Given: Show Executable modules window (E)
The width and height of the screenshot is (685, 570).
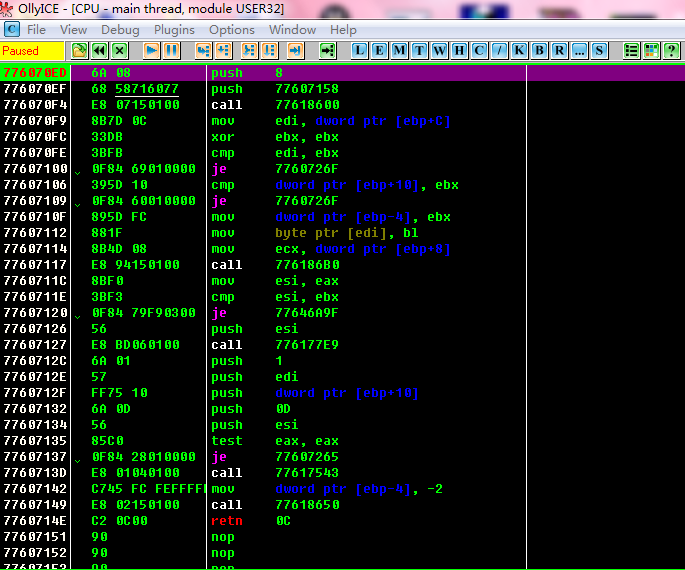Looking at the screenshot, I should pyautogui.click(x=379, y=51).
